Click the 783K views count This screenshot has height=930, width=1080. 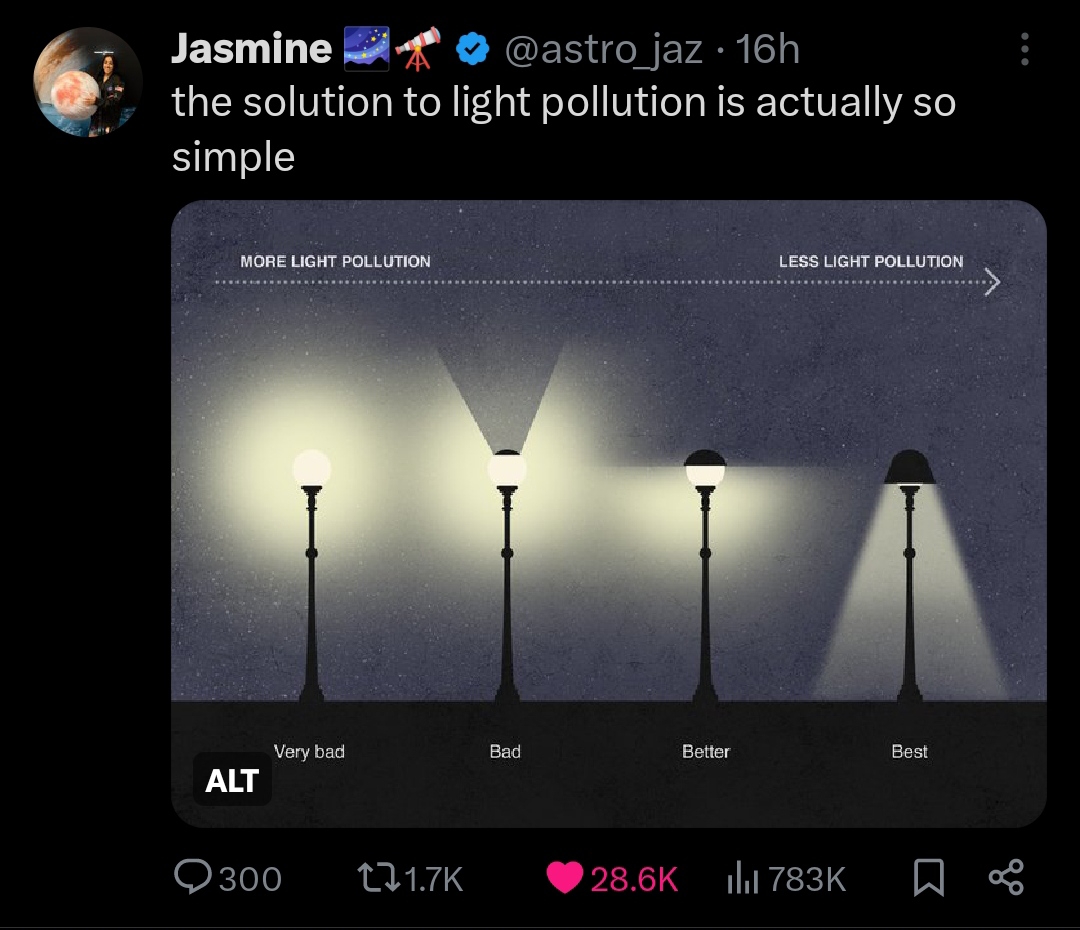coord(807,880)
